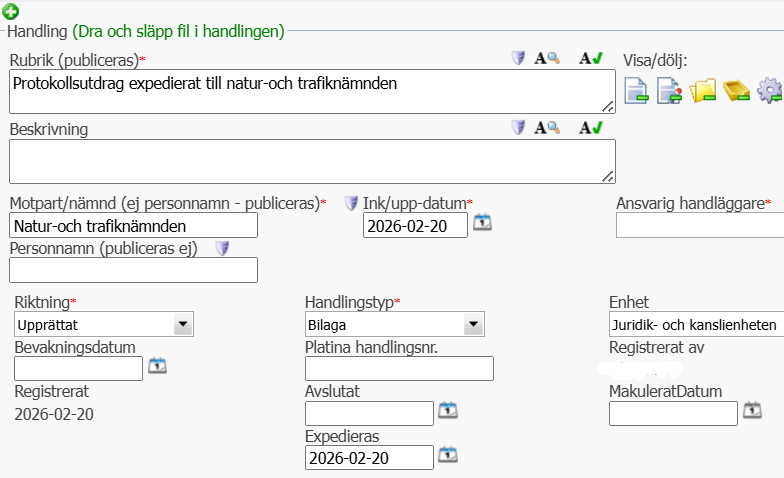Open calendar picker for Bevakningsdatum
Image resolution: width=784 pixels, height=478 pixels.
click(x=157, y=366)
